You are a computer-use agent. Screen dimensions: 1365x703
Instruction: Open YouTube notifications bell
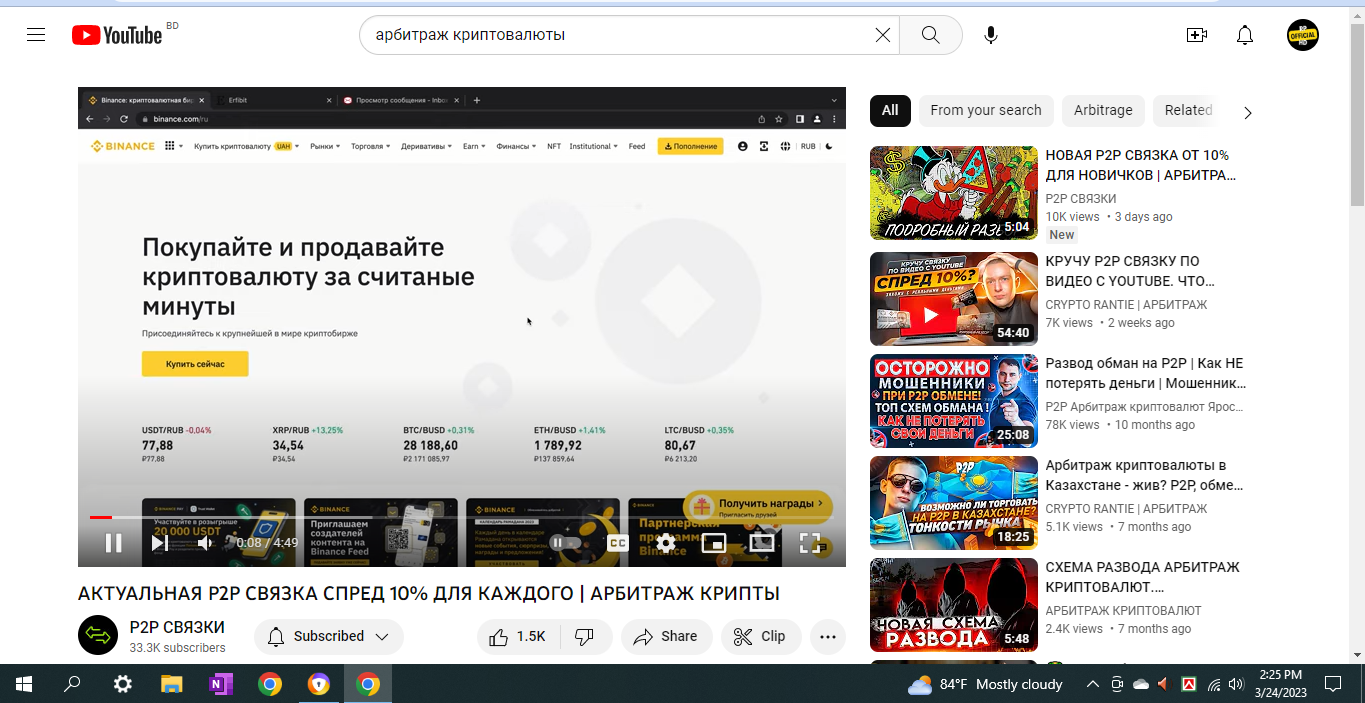tap(1245, 35)
